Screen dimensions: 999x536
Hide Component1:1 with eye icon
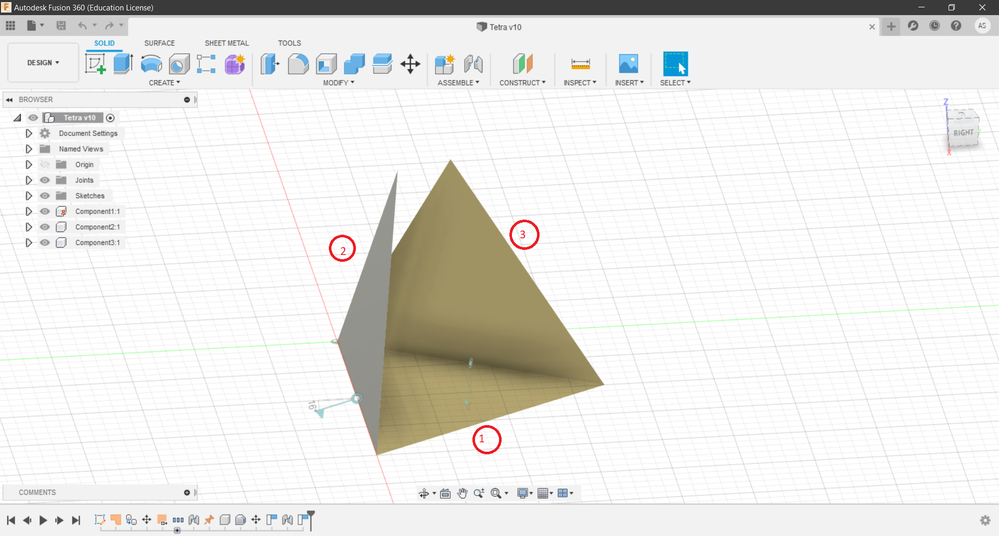click(45, 212)
